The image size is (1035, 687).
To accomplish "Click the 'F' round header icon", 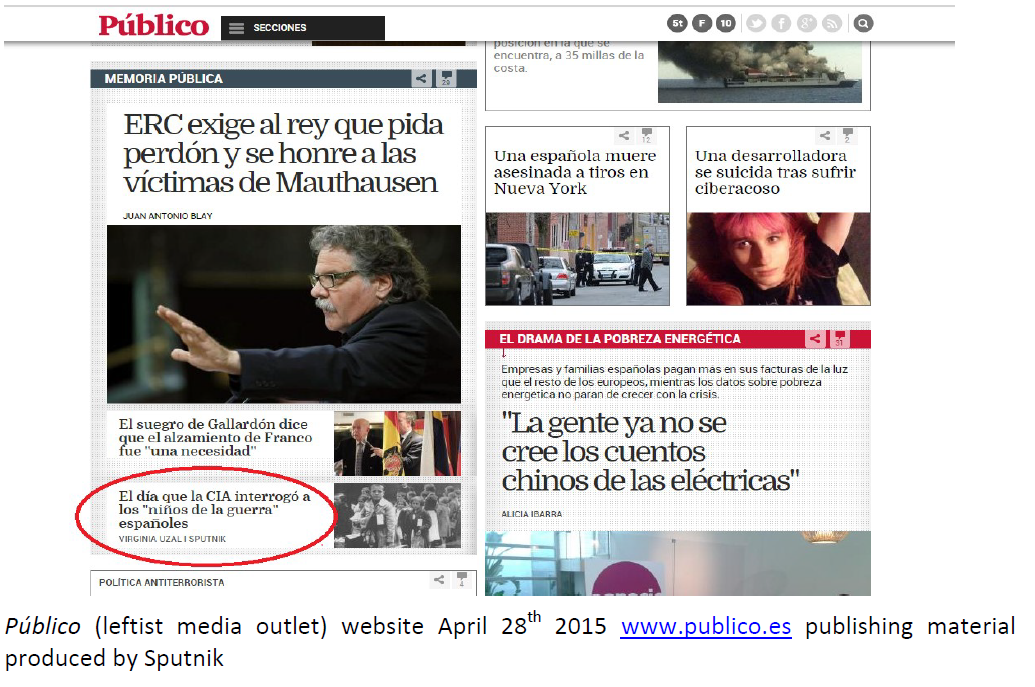I will [x=702, y=24].
